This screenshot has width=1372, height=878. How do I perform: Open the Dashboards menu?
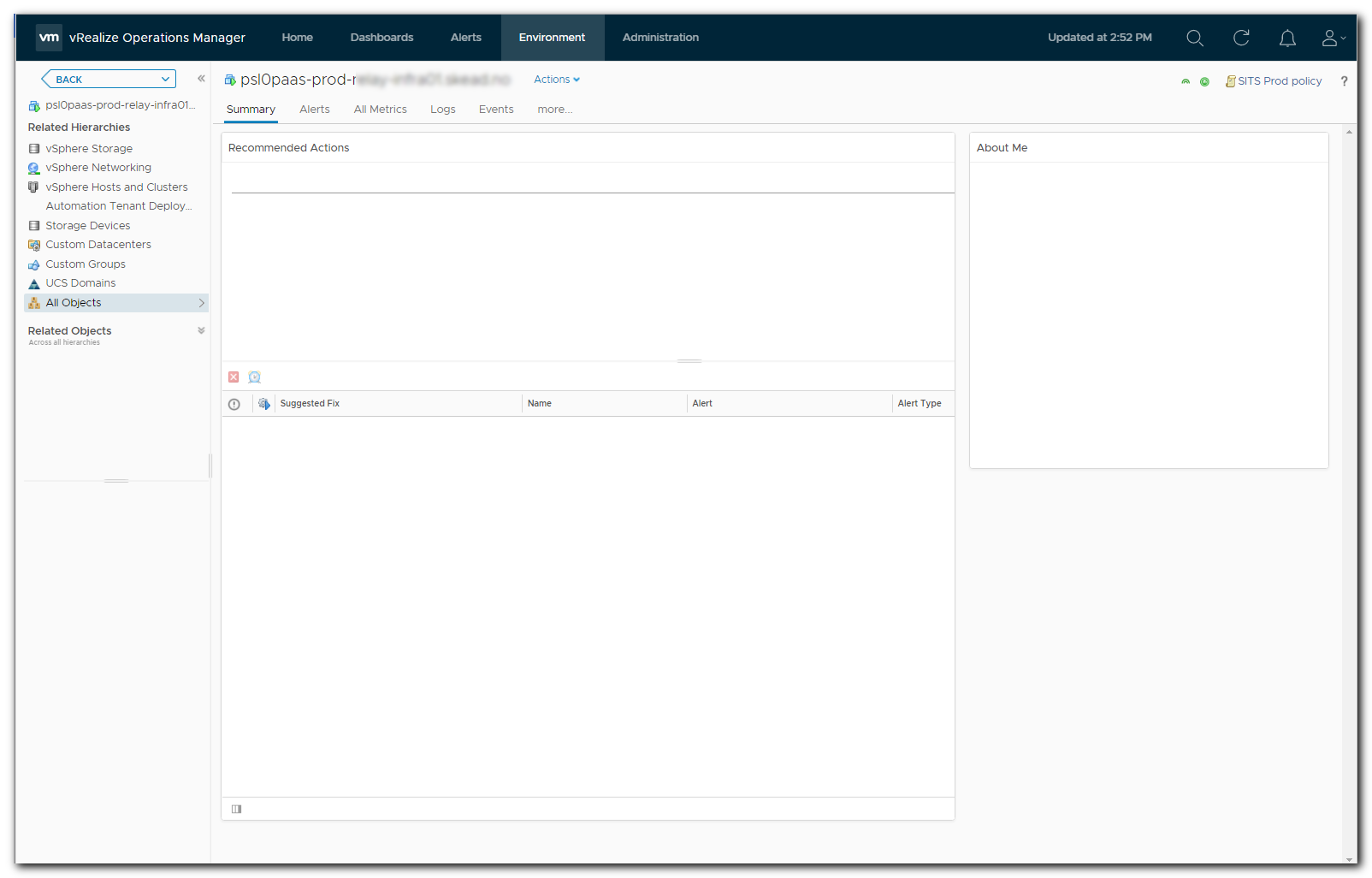[381, 38]
